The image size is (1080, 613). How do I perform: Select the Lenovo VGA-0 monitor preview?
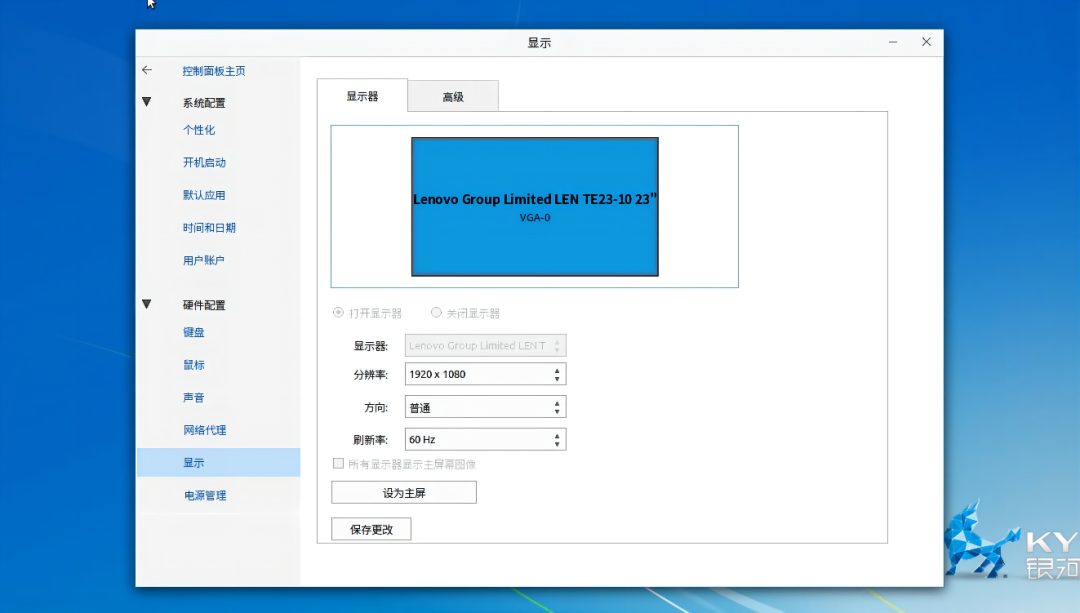point(534,207)
